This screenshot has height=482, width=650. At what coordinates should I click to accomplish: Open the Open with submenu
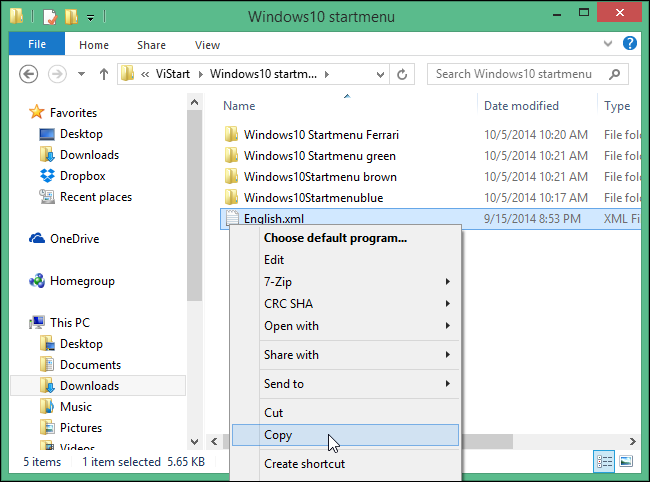[x=345, y=326]
